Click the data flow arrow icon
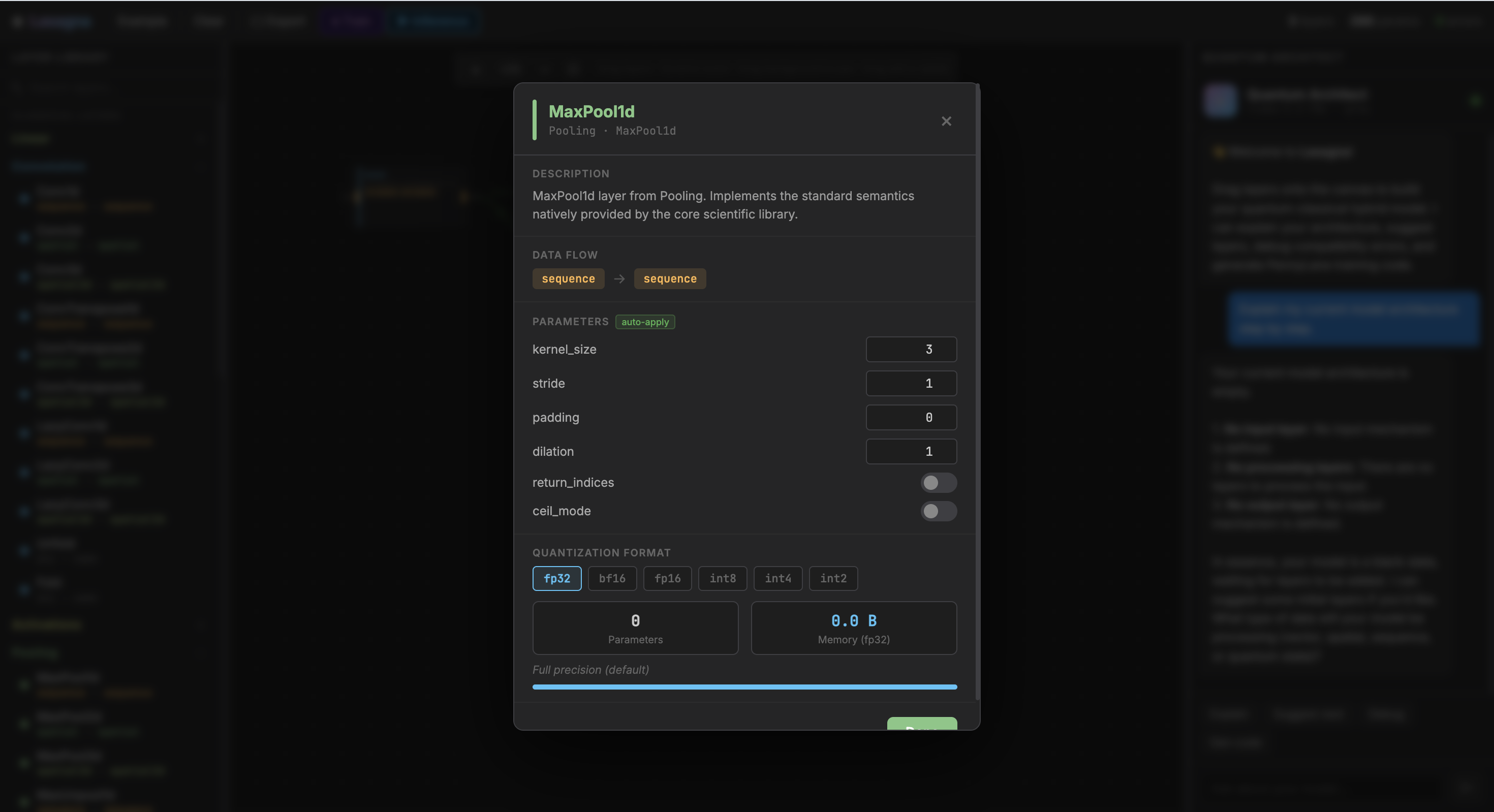The image size is (1494, 812). [x=619, y=279]
